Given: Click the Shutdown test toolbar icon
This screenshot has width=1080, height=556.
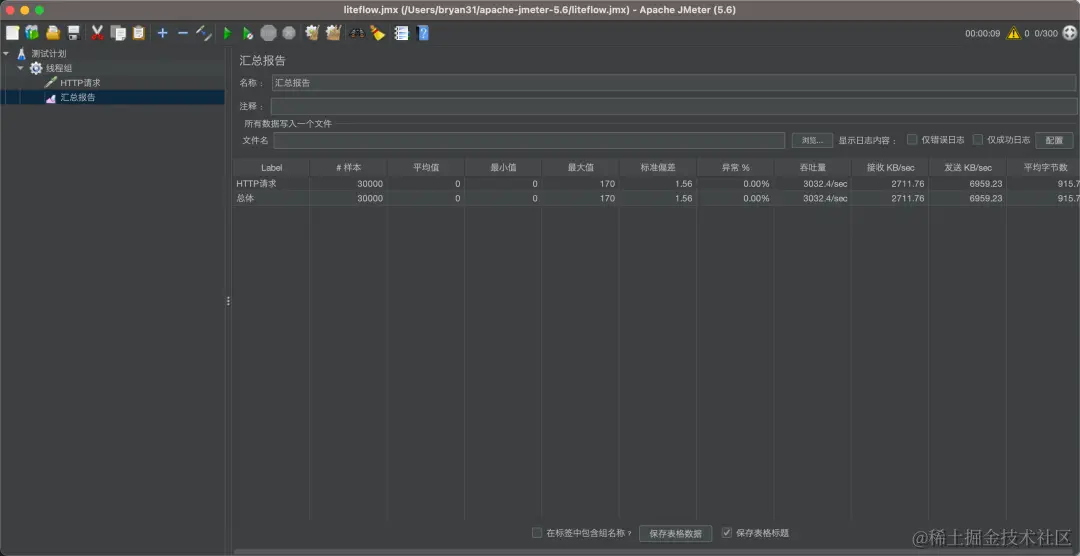Looking at the screenshot, I should (x=289, y=32).
